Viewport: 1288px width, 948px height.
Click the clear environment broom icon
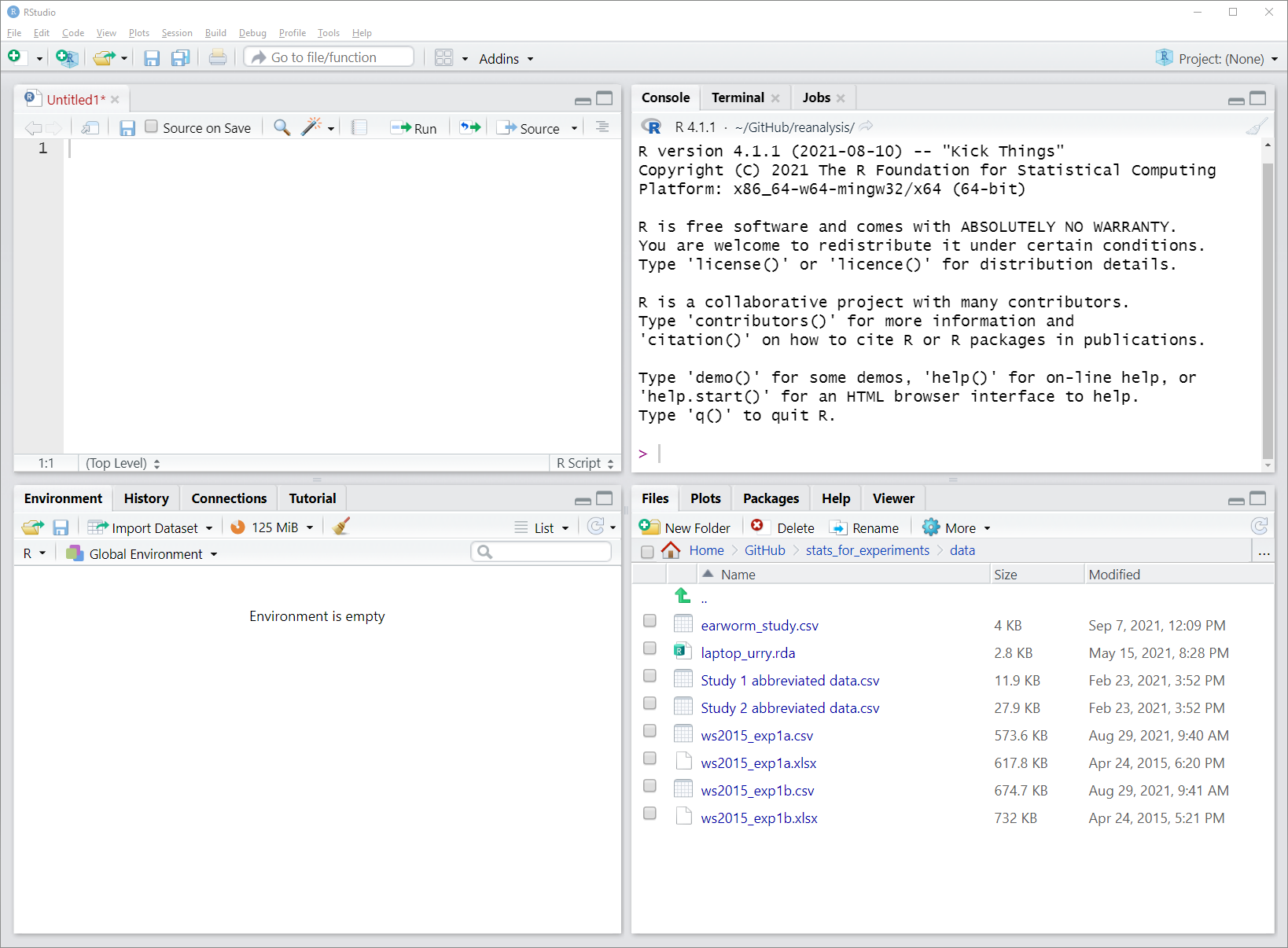point(340,527)
